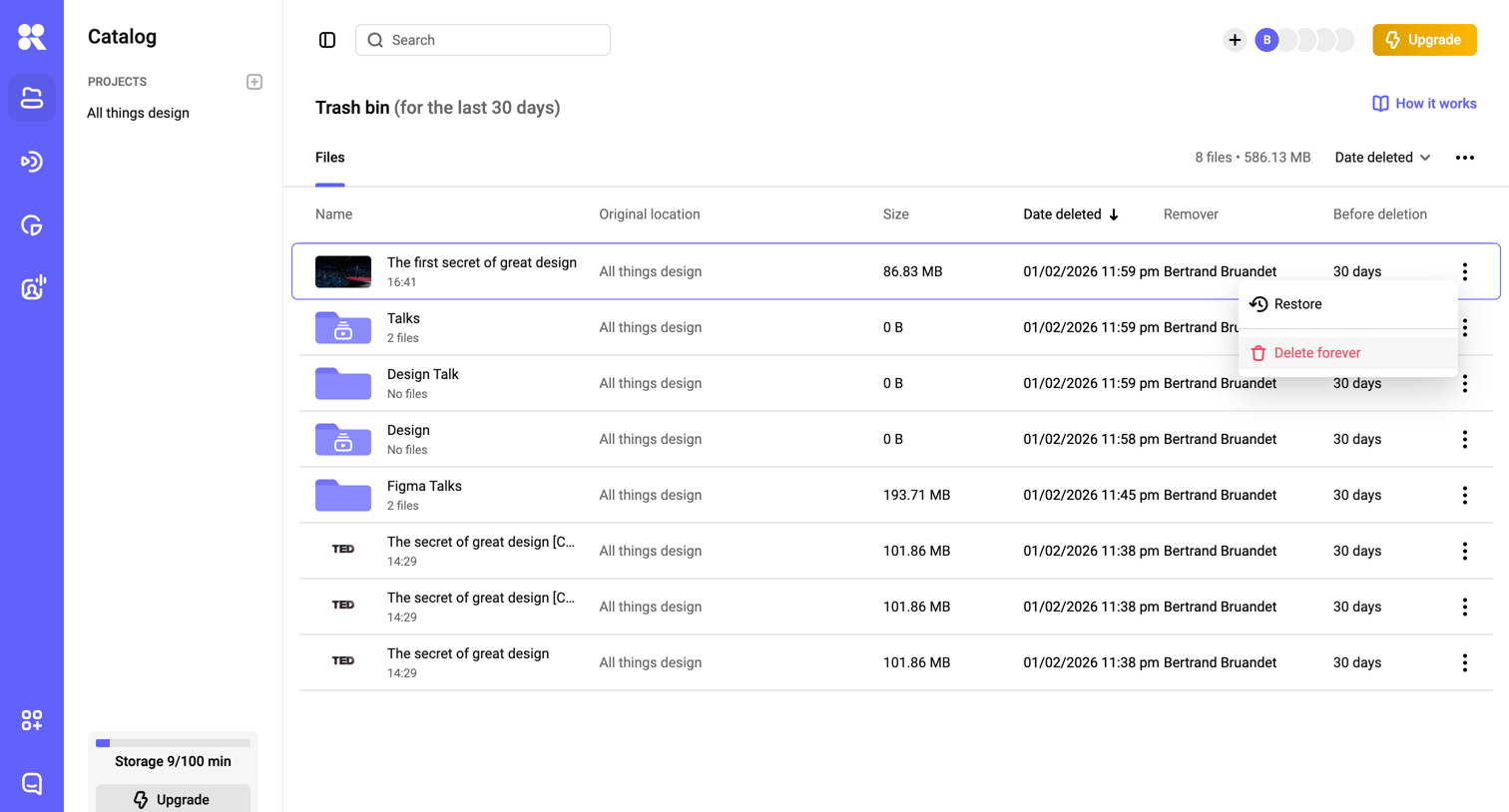
Task: Open the apps grid sidebar icon
Action: [32, 720]
